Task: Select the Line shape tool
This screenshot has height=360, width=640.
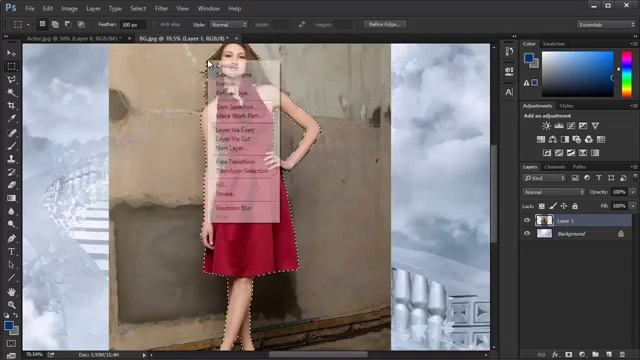Action: pyautogui.click(x=11, y=278)
